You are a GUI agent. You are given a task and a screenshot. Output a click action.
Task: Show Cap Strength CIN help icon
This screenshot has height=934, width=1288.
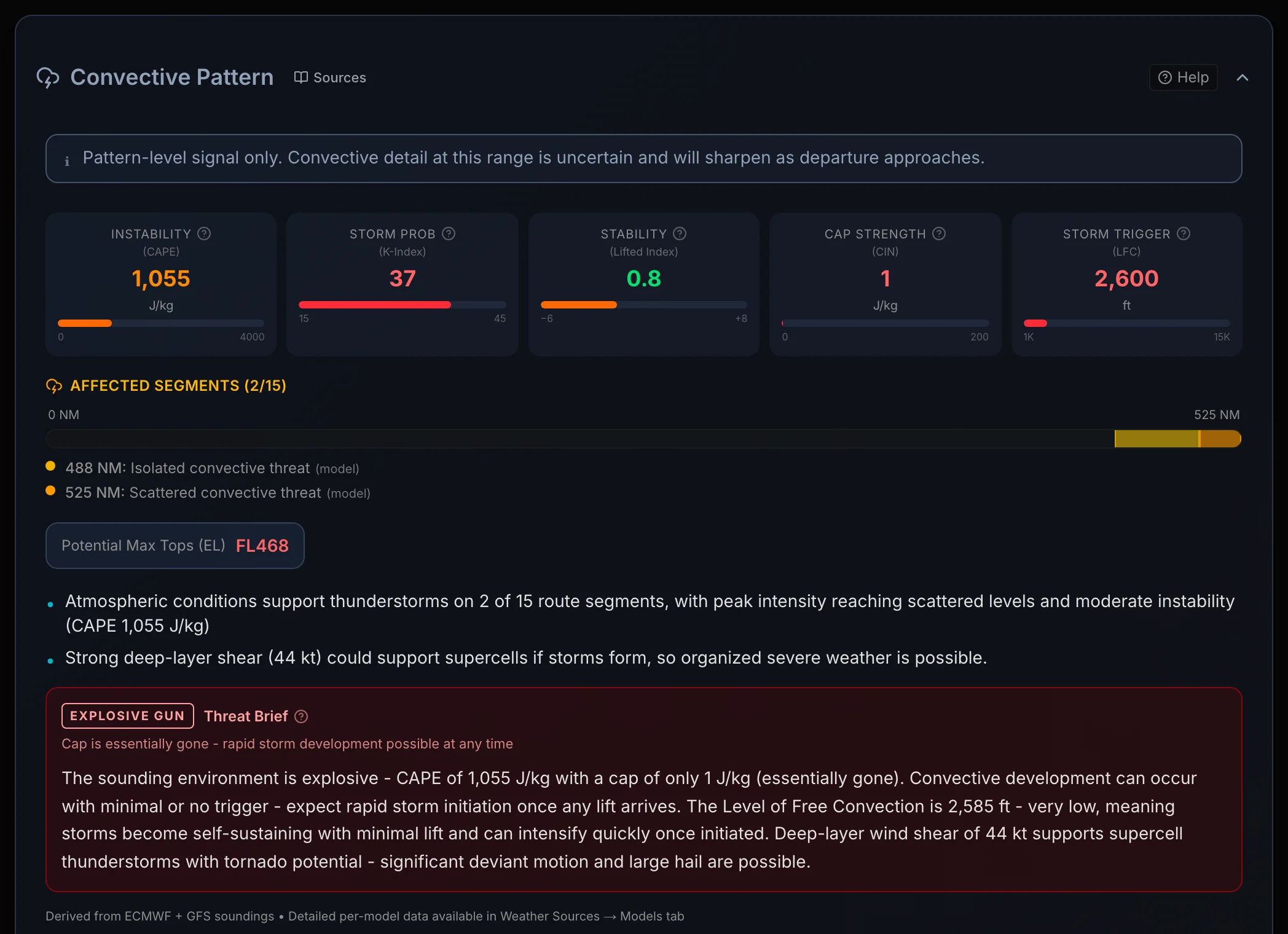(x=939, y=233)
